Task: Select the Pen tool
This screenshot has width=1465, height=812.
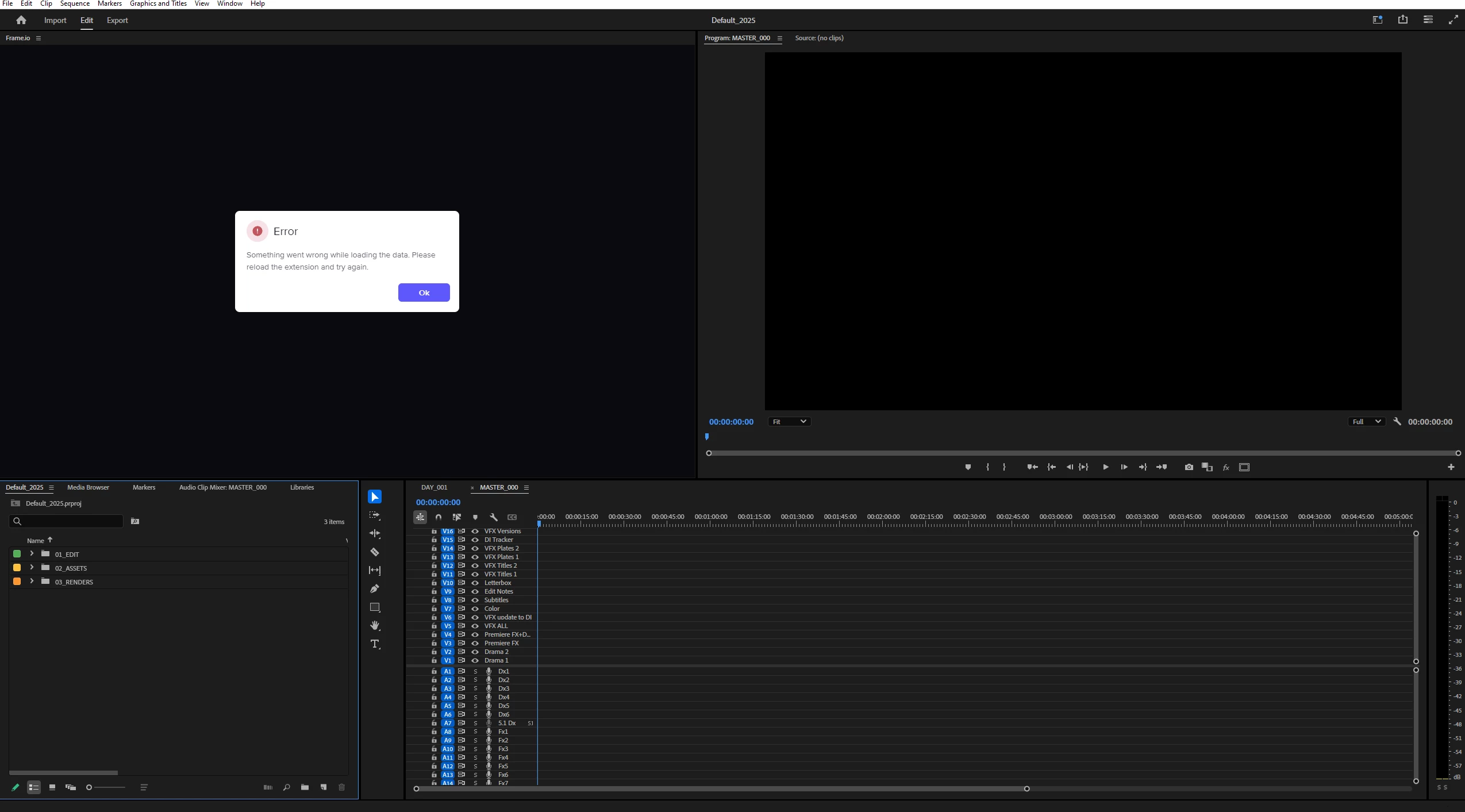Action: 375,588
